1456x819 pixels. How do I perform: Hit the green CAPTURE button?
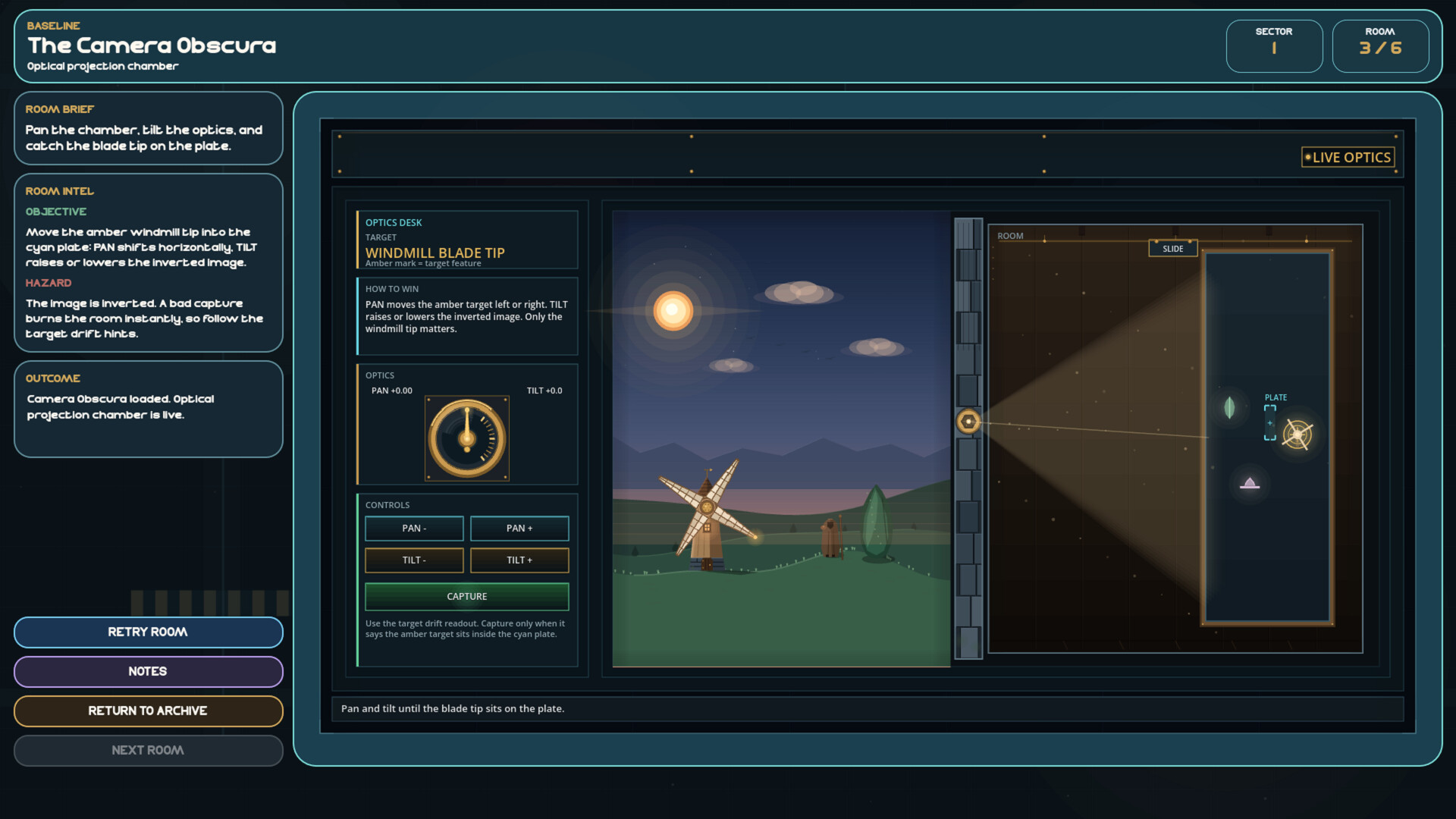466,597
